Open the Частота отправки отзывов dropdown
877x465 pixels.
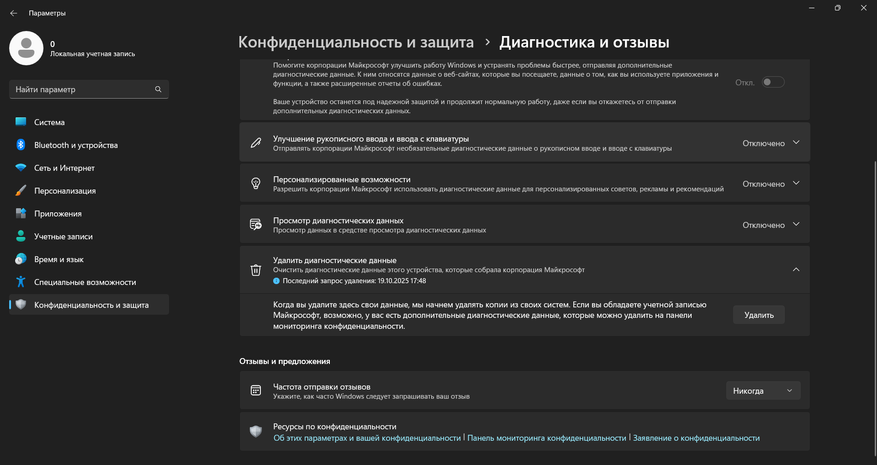pos(762,391)
